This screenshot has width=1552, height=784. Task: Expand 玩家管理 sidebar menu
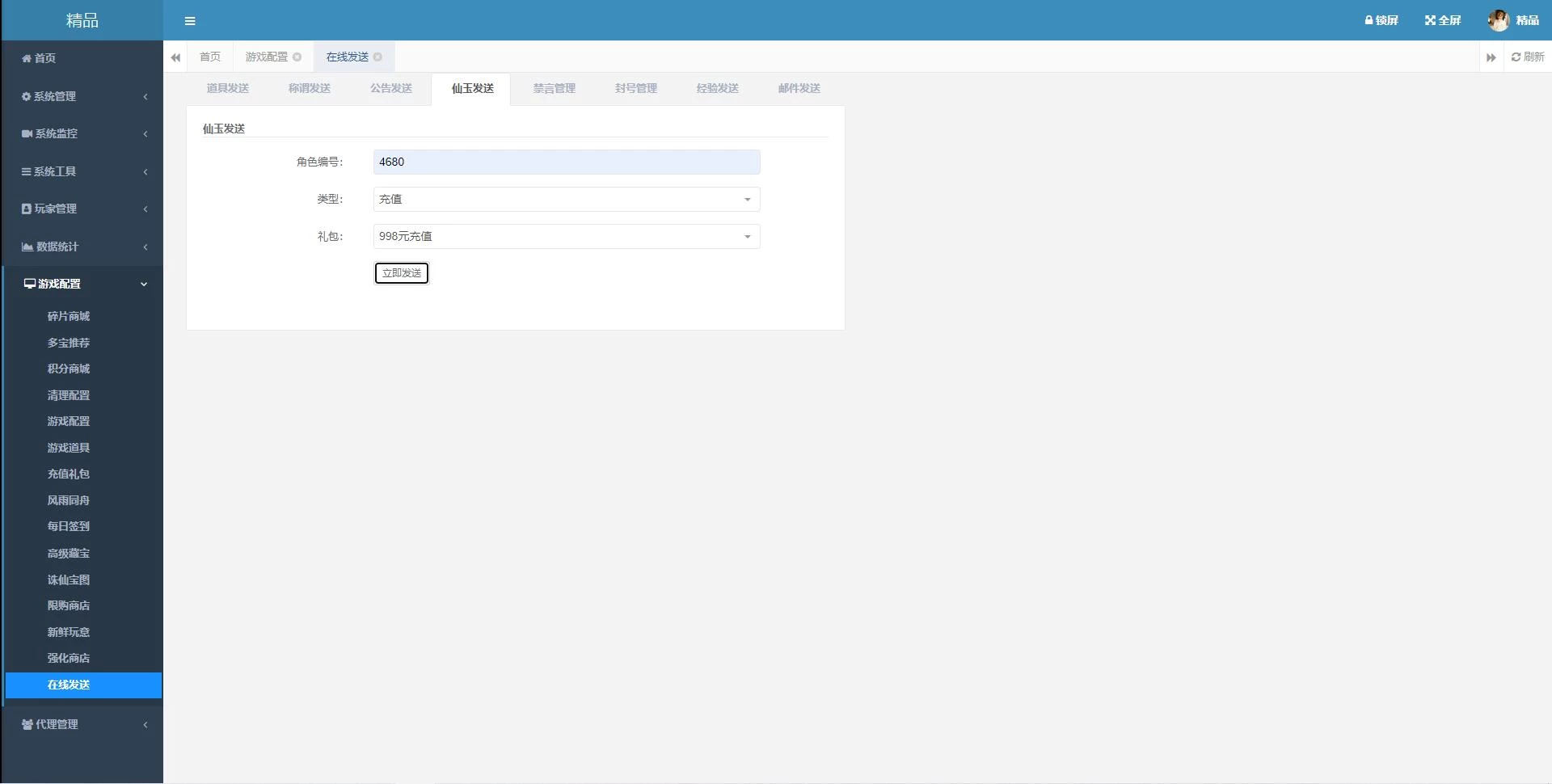click(x=82, y=209)
